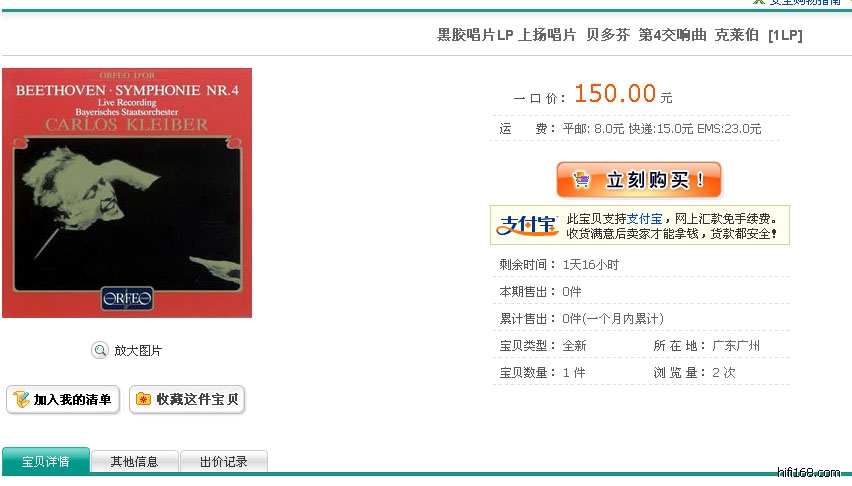Viewport: 852px width, 486px height.
Task: Click the Beethoven album cover thumbnail
Action: click(x=127, y=193)
